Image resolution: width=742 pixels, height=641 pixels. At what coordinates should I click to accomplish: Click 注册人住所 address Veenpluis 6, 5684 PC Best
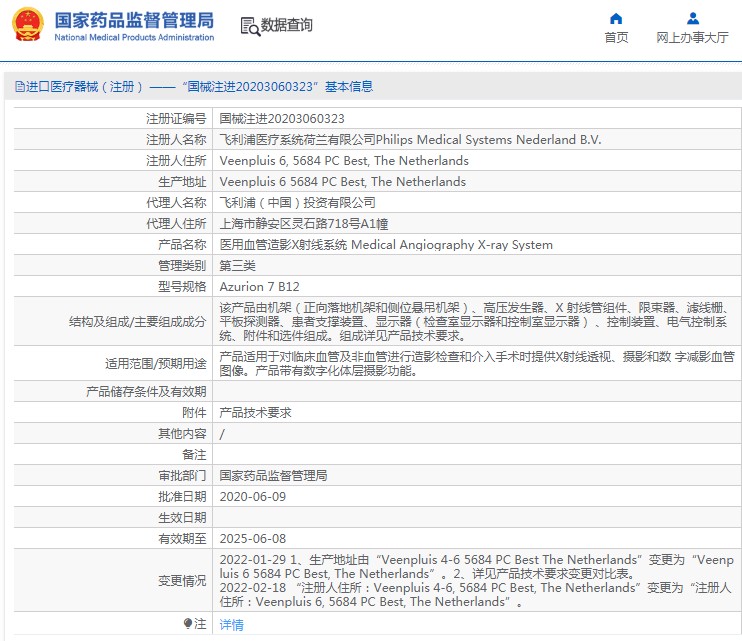pos(344,161)
